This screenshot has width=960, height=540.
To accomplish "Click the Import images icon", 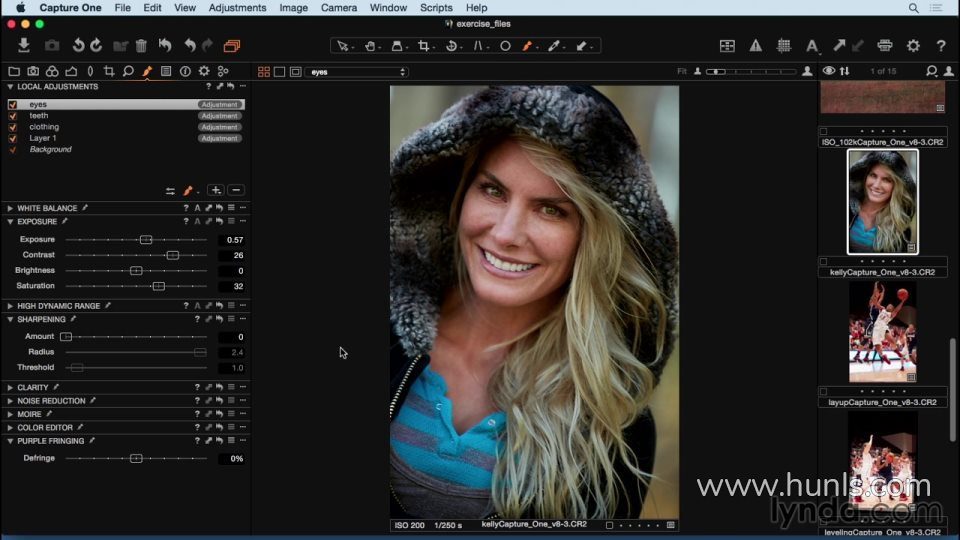I will (24, 45).
